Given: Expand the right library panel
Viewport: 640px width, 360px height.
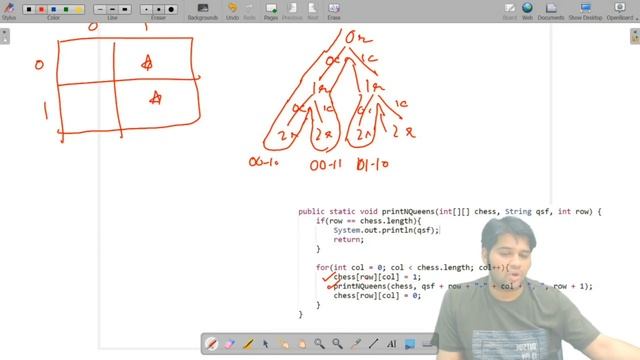Looking at the screenshot, I should (635, 36).
